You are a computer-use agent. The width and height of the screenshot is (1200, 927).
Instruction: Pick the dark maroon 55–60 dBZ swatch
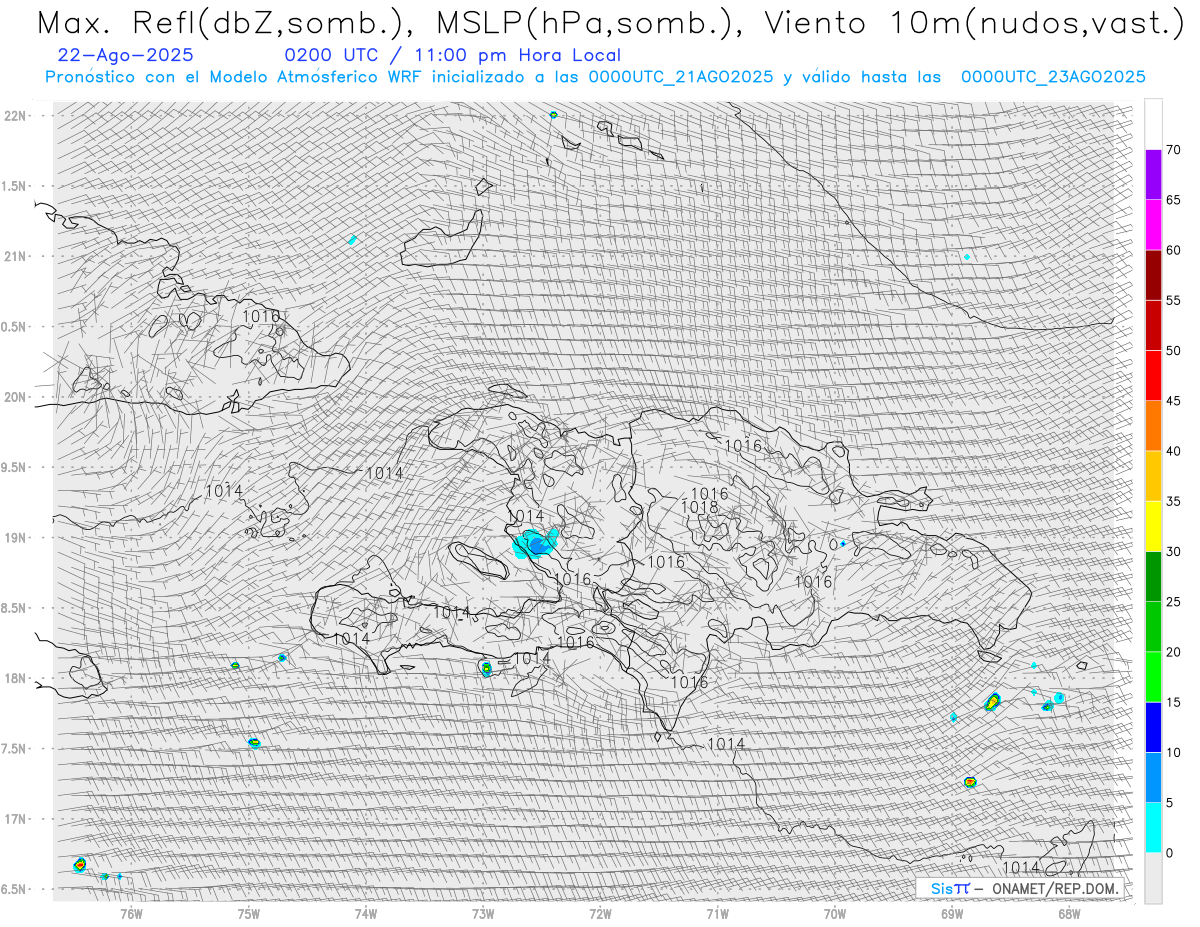pyautogui.click(x=1153, y=275)
